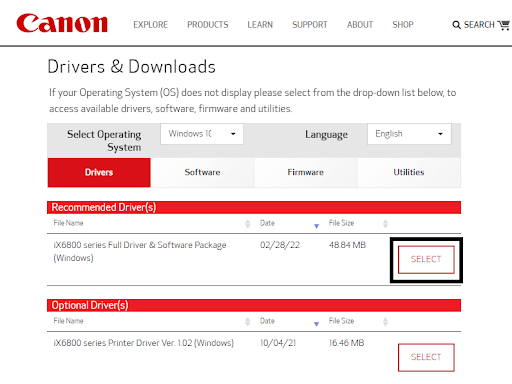Screen dimensions: 512x384
Task: Switch to the Utilities tab
Action: pos(409,172)
